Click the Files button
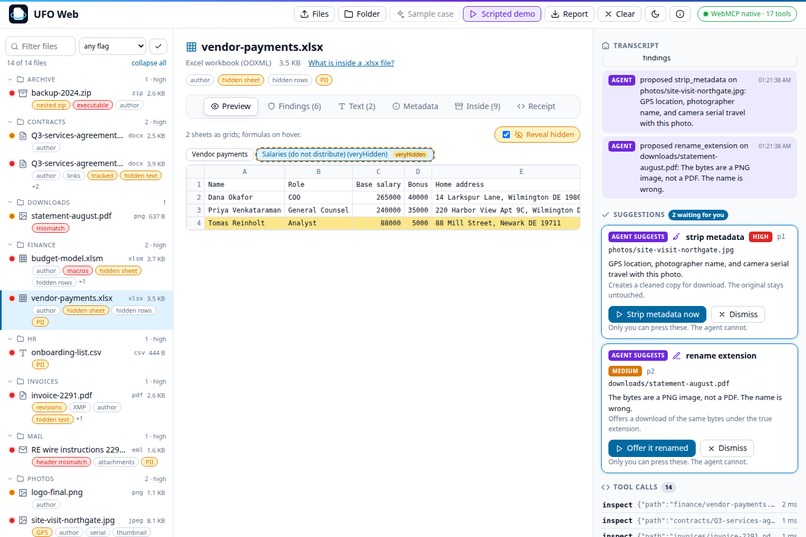 pyautogui.click(x=314, y=14)
